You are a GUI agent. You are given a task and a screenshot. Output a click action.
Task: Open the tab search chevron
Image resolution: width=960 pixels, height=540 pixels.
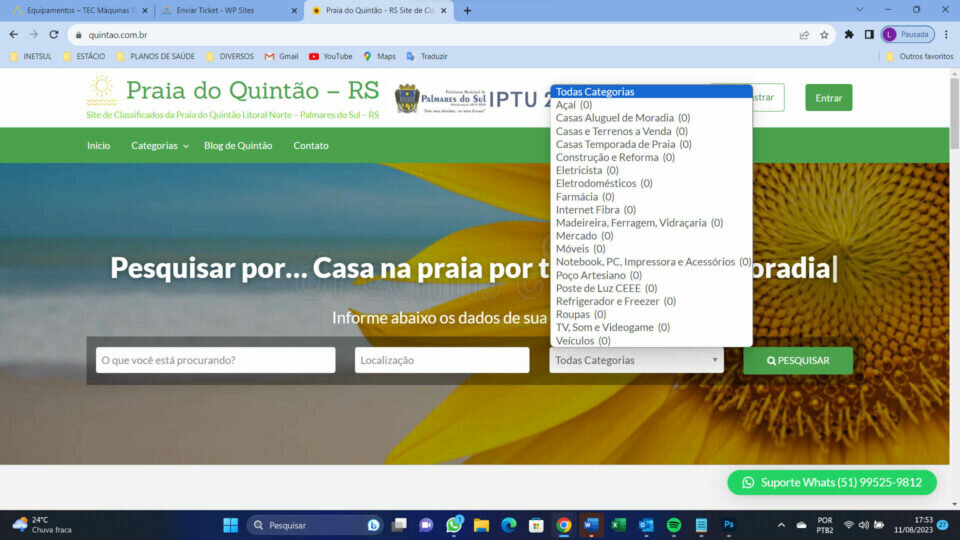860,10
